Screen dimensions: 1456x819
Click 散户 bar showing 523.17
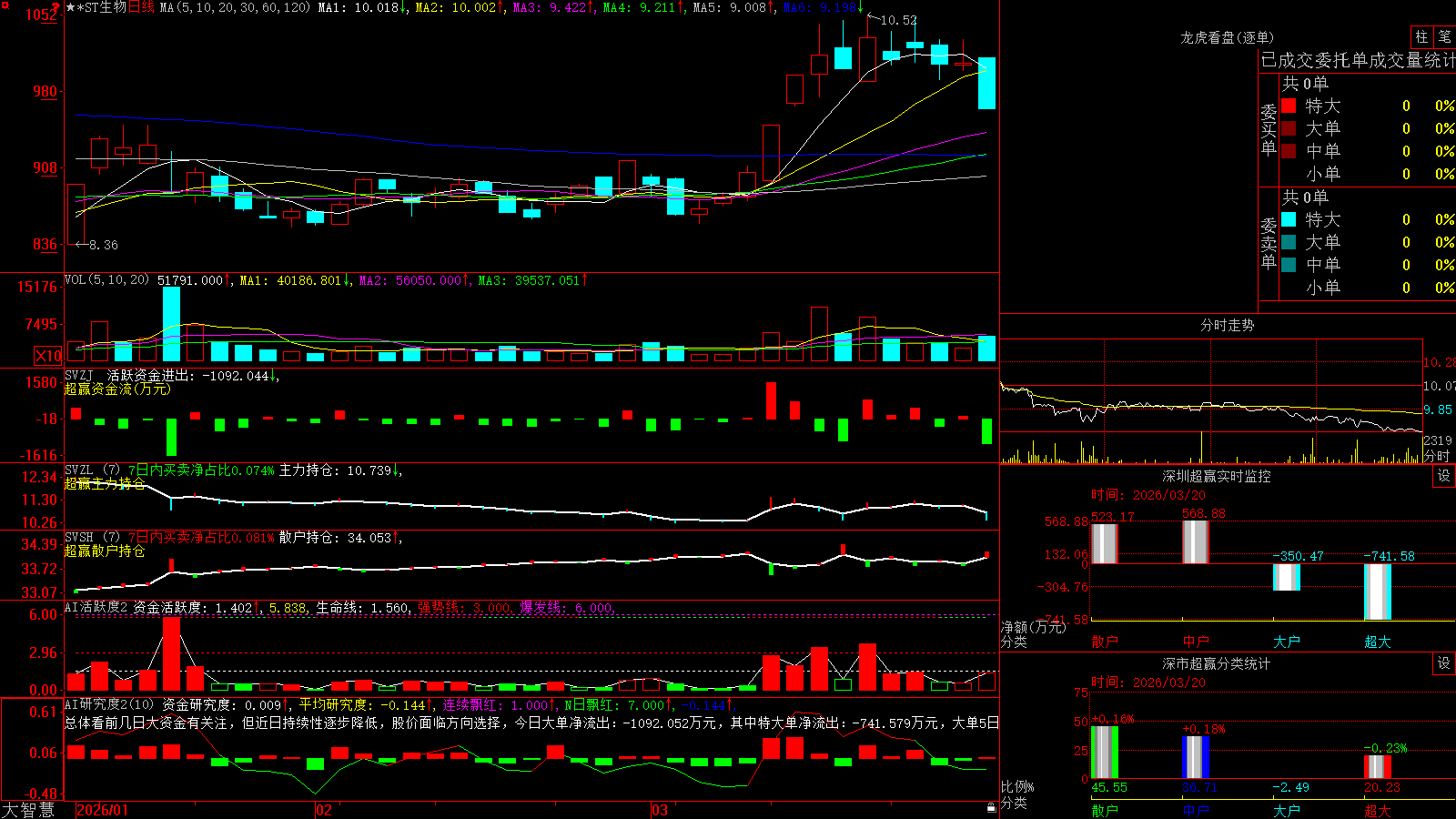coord(1104,543)
